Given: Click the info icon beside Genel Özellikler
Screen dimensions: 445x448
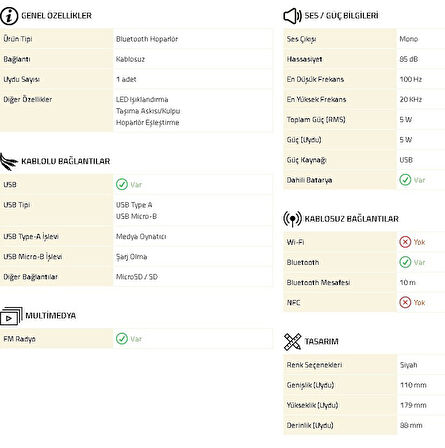Looking at the screenshot, I should (9, 16).
